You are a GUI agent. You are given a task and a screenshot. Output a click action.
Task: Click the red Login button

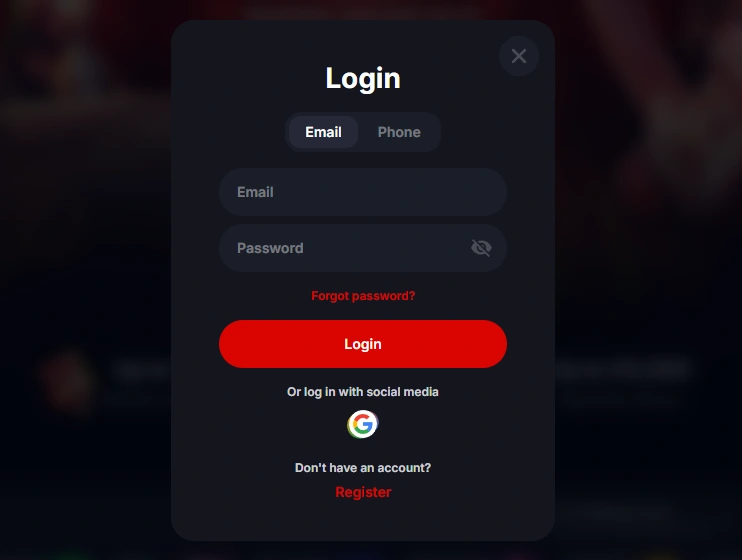pos(363,344)
